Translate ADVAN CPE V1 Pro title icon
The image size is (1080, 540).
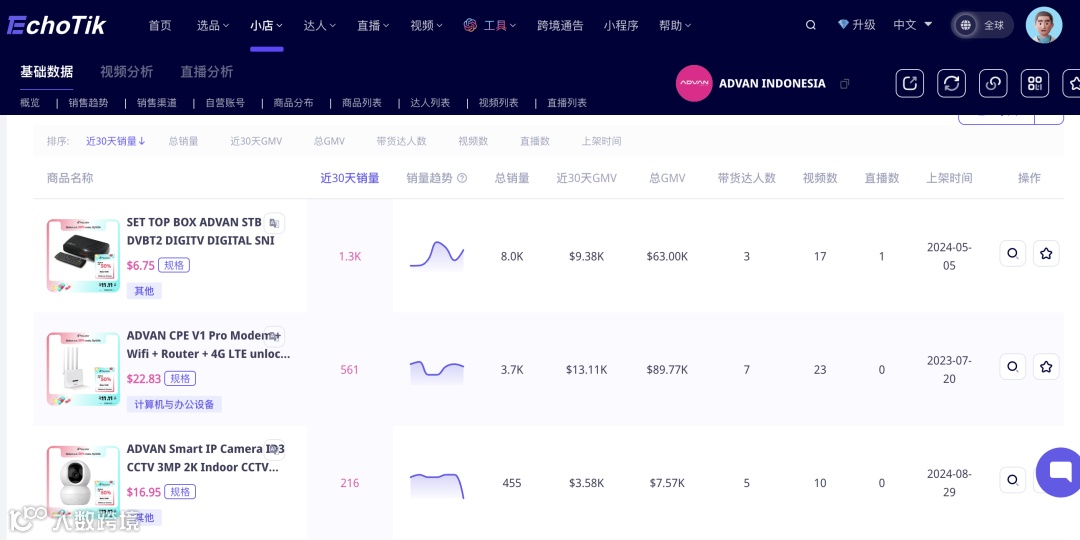coord(274,336)
